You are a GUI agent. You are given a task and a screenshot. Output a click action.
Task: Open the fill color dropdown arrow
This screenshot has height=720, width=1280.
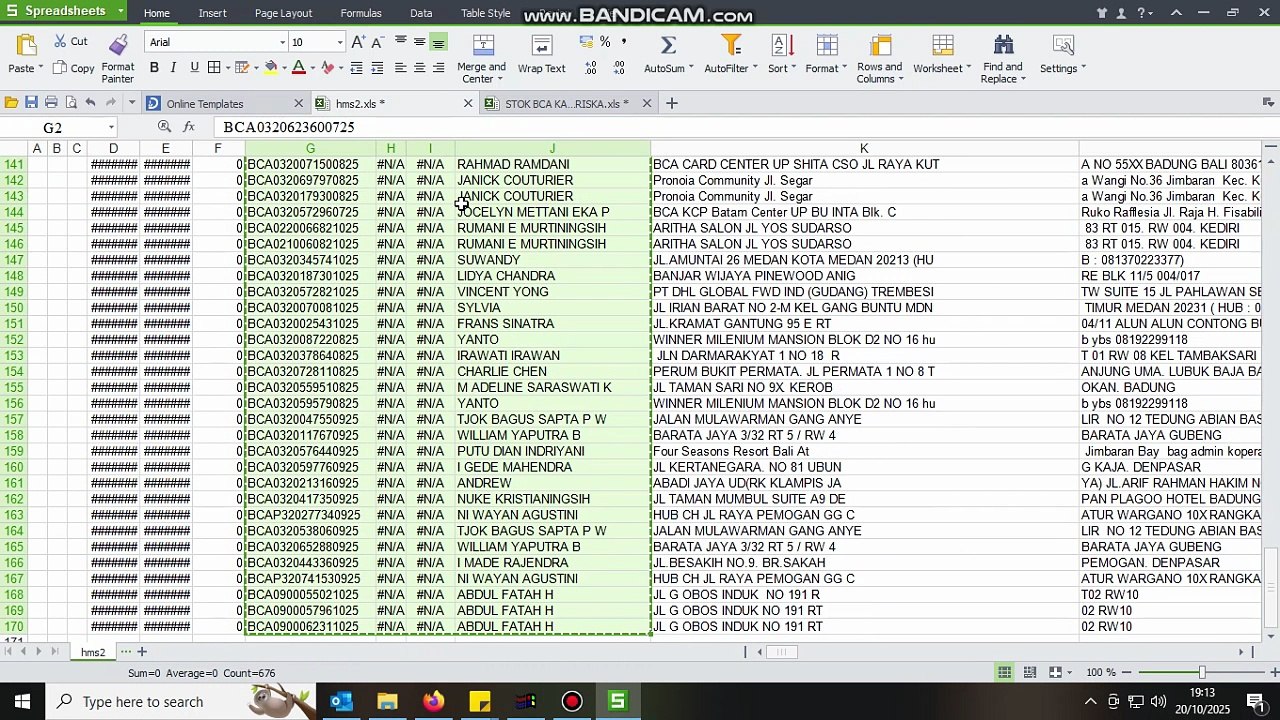(284, 68)
